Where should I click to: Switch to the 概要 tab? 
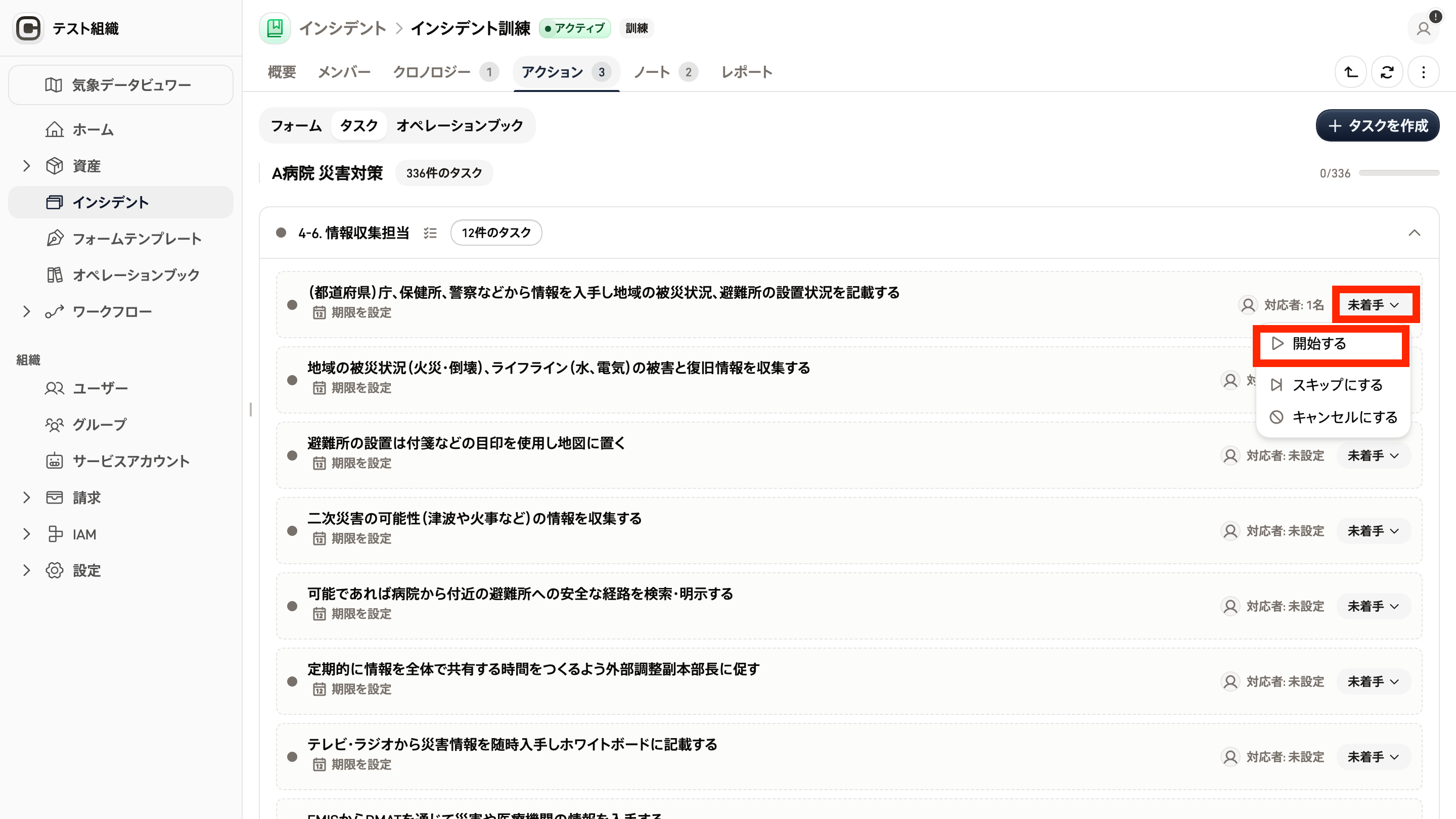click(x=282, y=72)
